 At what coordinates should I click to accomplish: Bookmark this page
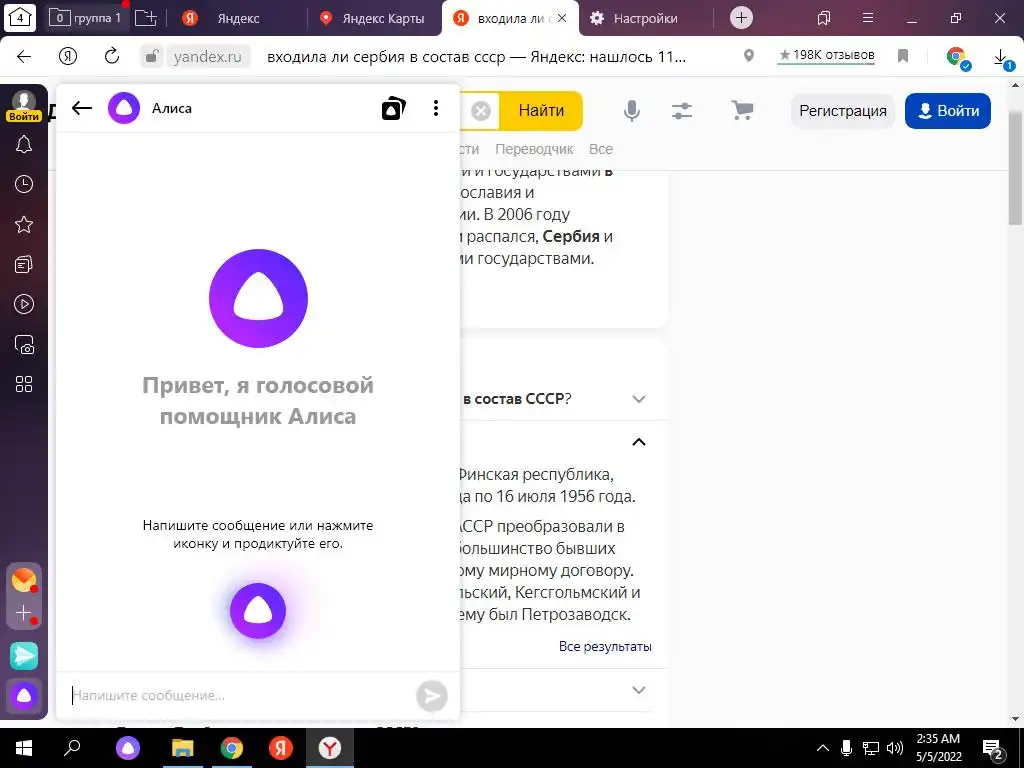pyautogui.click(x=903, y=56)
